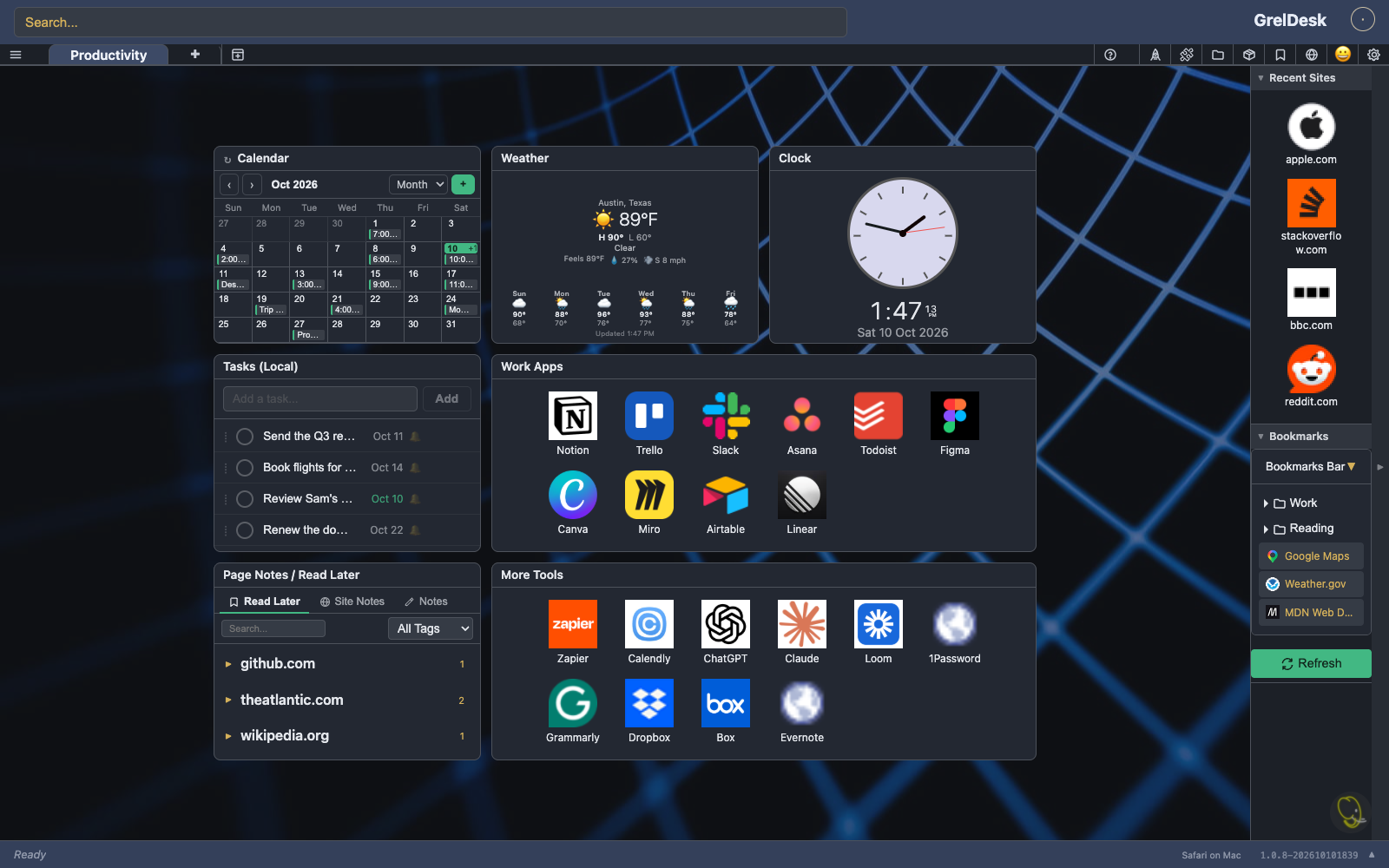1389x868 pixels.
Task: Open the All Tags filter dropdown
Action: tap(431, 628)
